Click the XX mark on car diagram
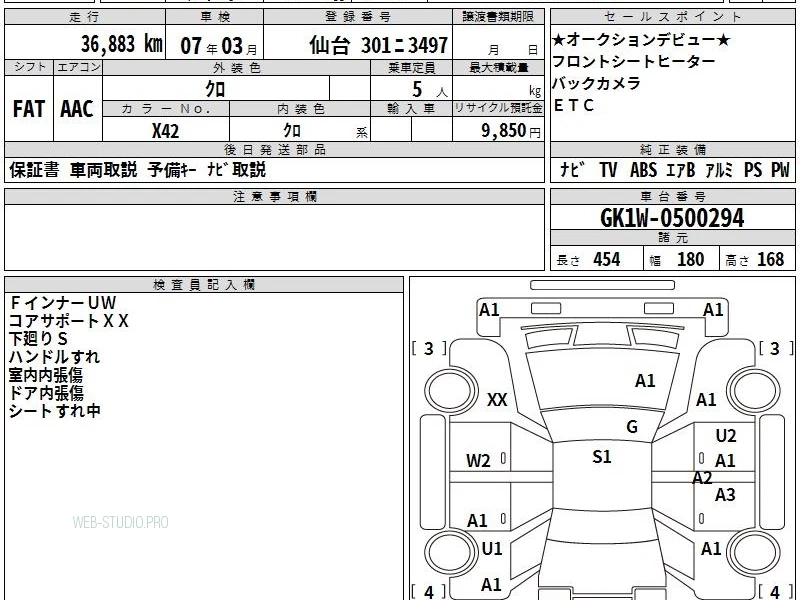Screen dimensions: 800x600 click(x=497, y=399)
